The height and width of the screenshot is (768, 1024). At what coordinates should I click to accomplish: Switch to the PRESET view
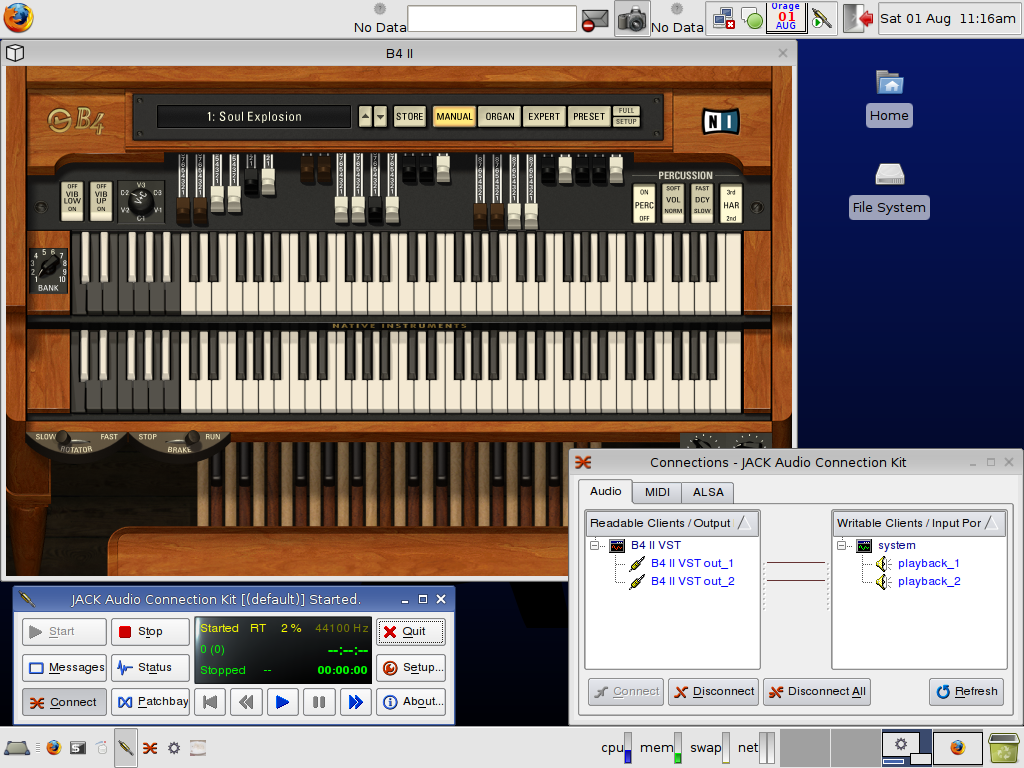(589, 117)
